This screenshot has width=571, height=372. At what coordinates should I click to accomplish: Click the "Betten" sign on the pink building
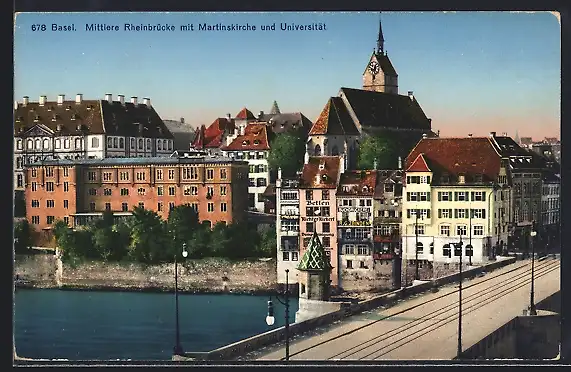pyautogui.click(x=318, y=203)
